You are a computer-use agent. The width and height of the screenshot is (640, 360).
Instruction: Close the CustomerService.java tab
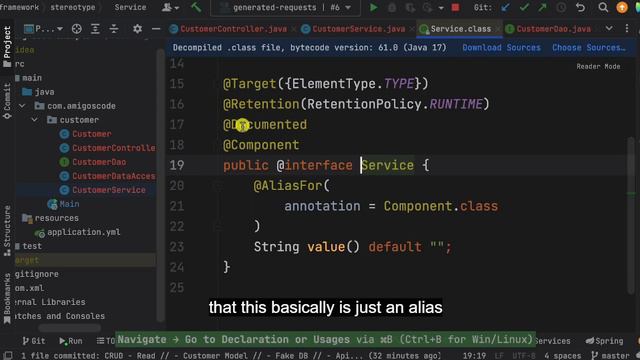[411, 29]
